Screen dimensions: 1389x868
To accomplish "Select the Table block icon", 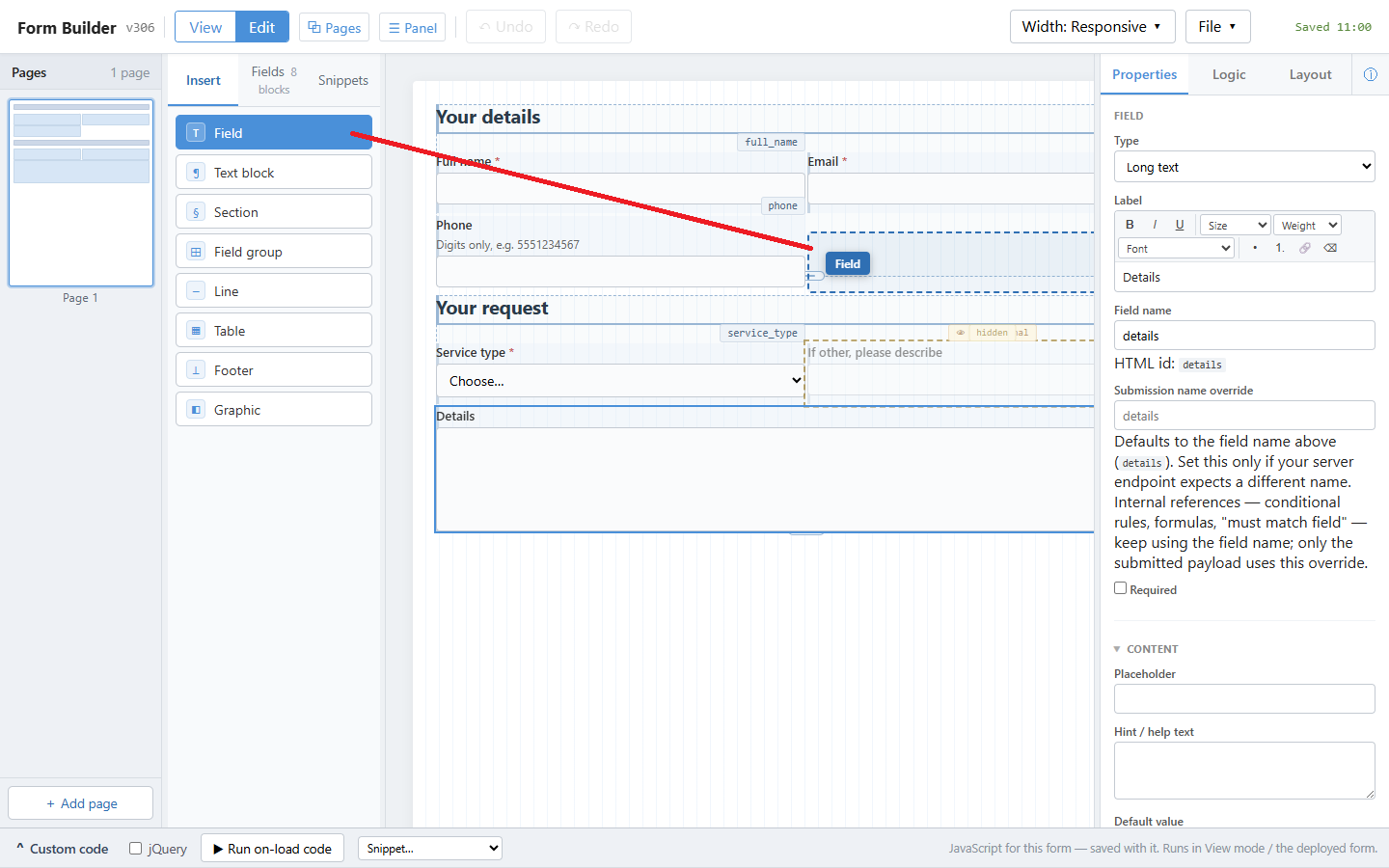I will point(196,331).
